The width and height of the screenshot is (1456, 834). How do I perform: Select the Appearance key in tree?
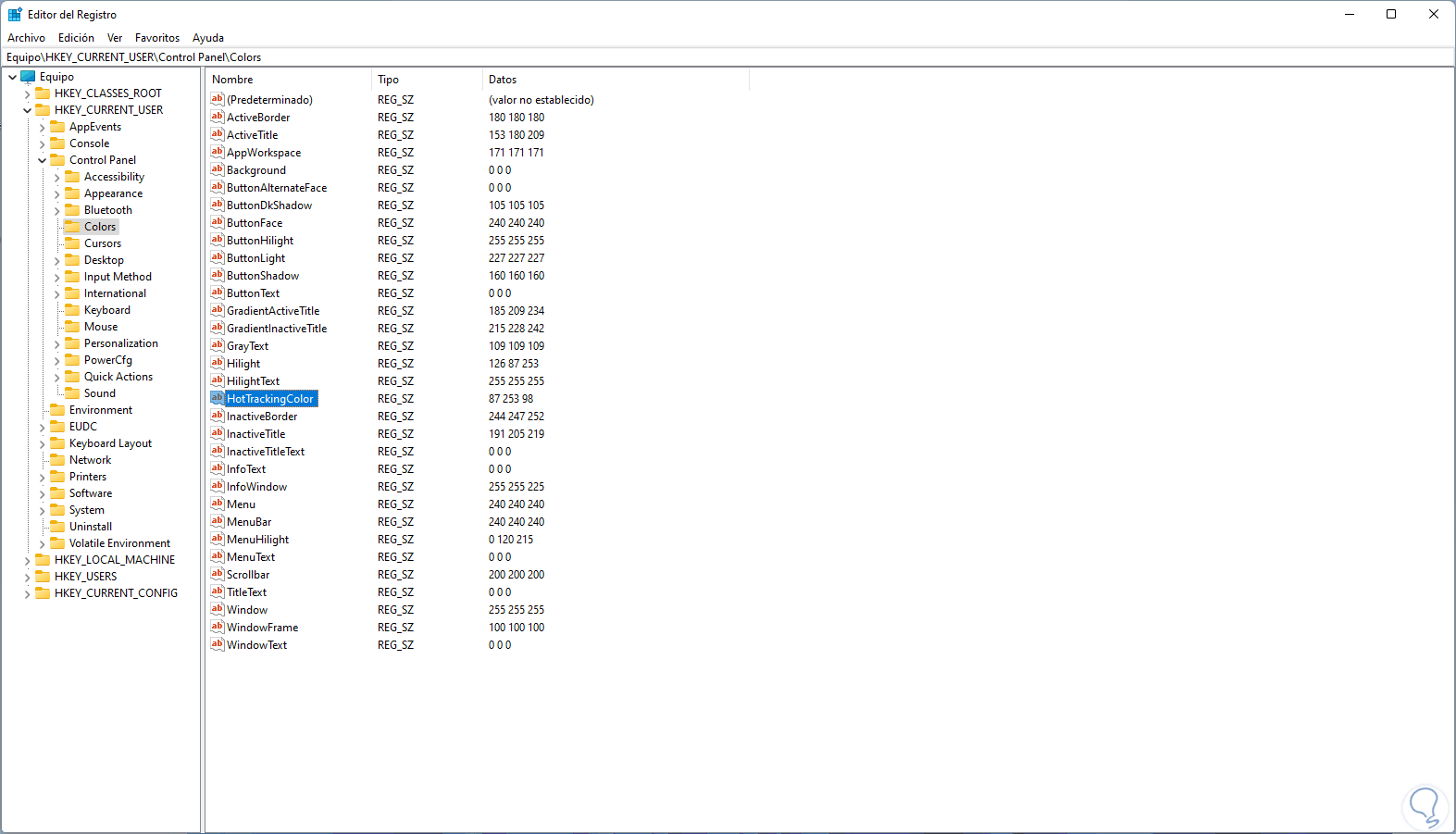[x=113, y=193]
